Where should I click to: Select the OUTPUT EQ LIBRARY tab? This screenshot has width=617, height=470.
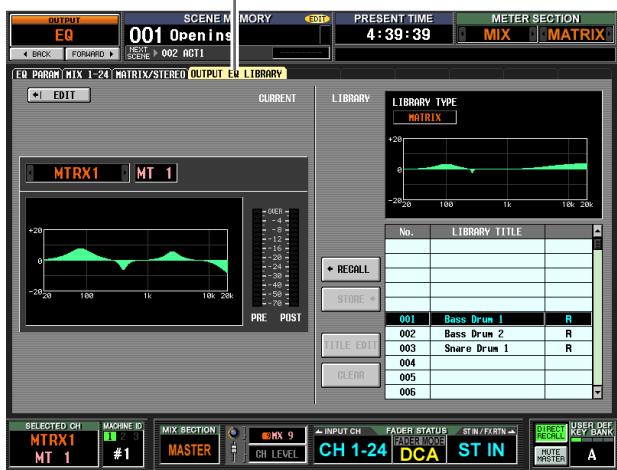[237, 74]
